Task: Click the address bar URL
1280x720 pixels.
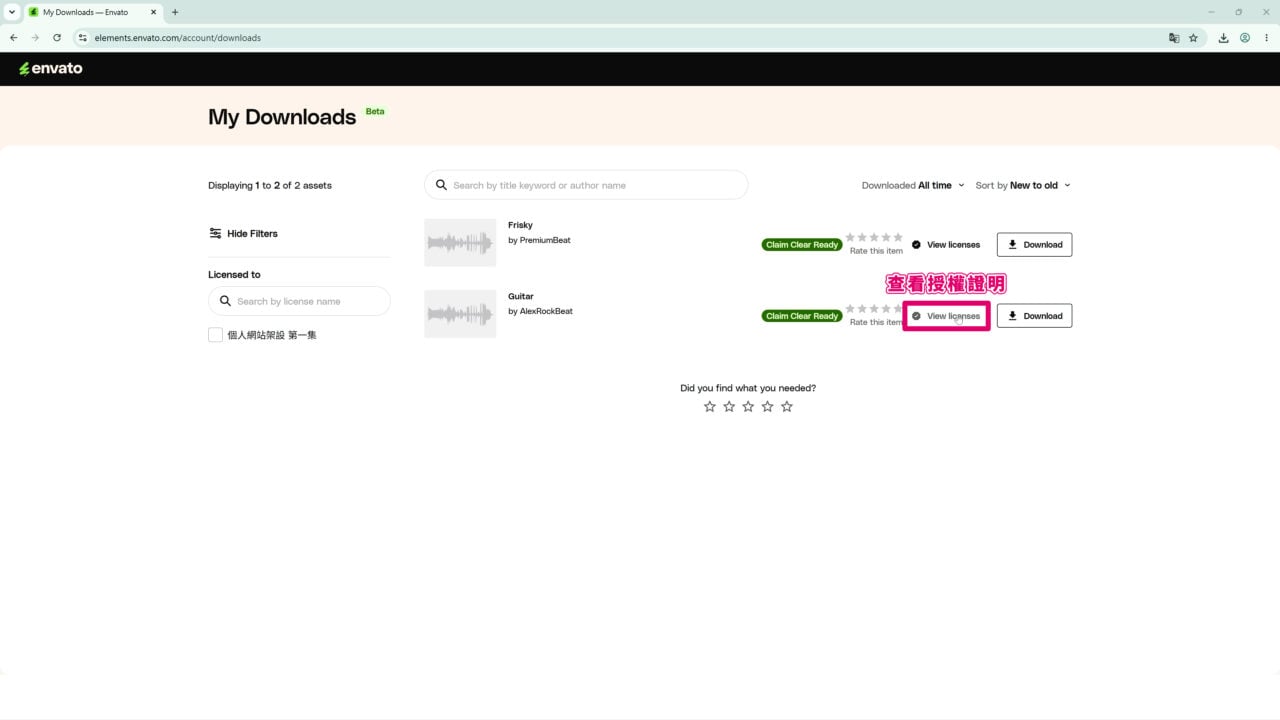Action: pyautogui.click(x=178, y=38)
